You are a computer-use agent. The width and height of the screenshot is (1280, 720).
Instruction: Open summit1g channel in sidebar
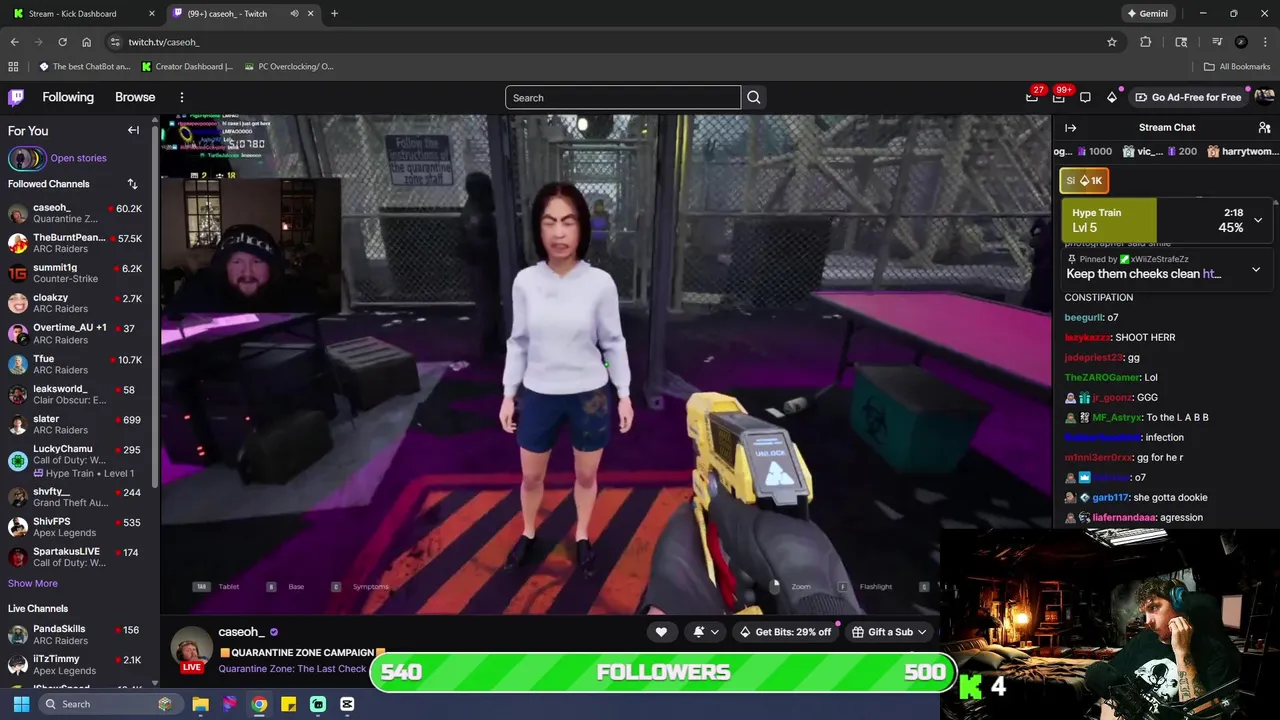click(78, 273)
